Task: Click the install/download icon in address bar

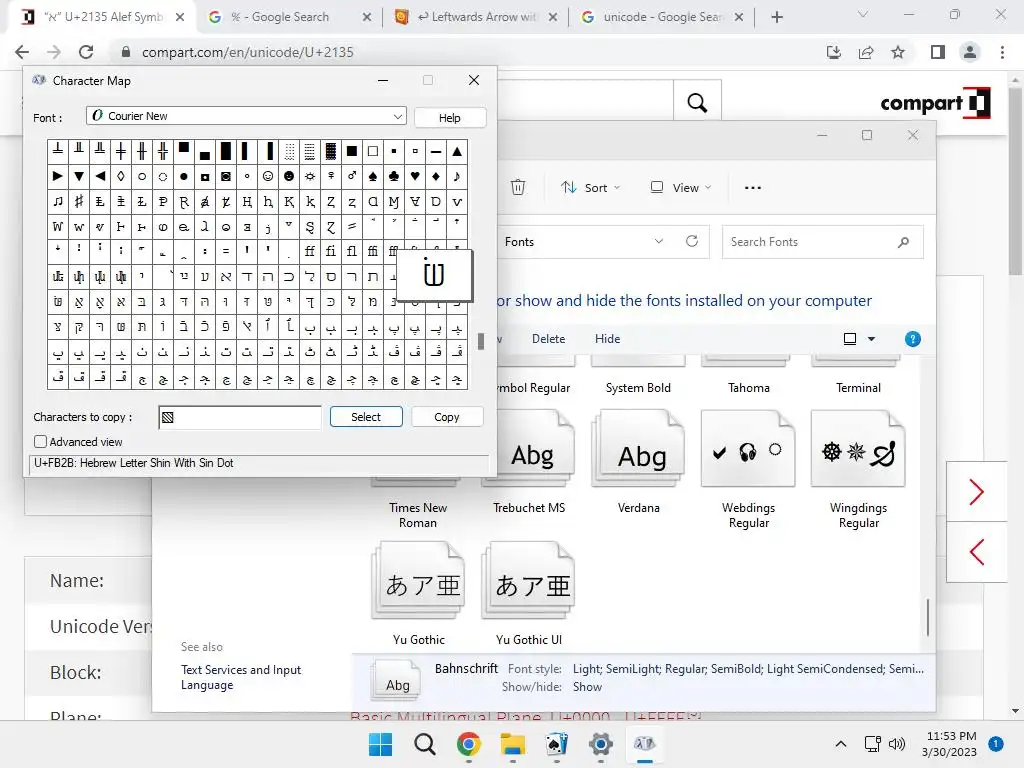Action: click(x=834, y=52)
